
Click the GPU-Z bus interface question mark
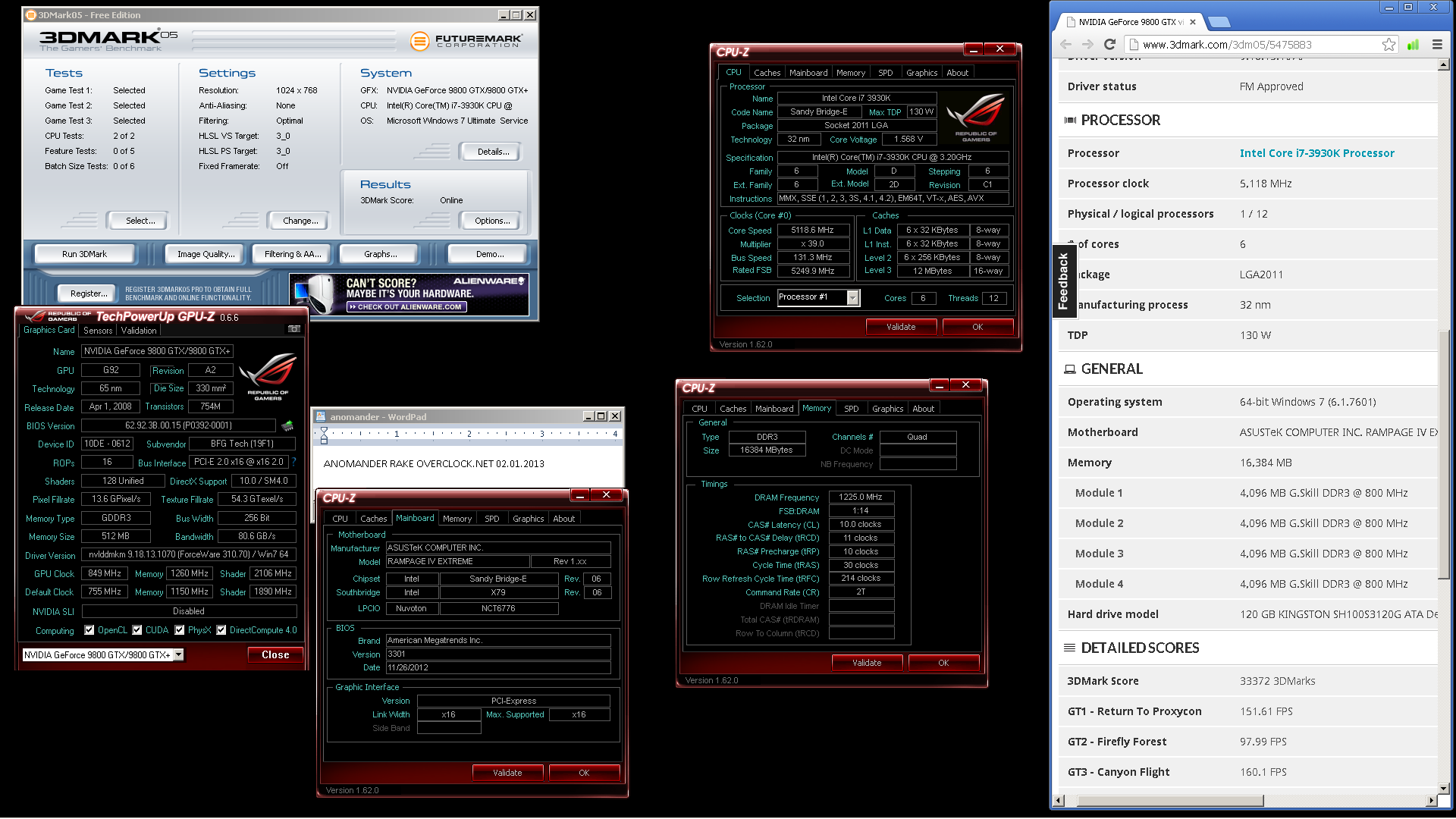[x=293, y=462]
